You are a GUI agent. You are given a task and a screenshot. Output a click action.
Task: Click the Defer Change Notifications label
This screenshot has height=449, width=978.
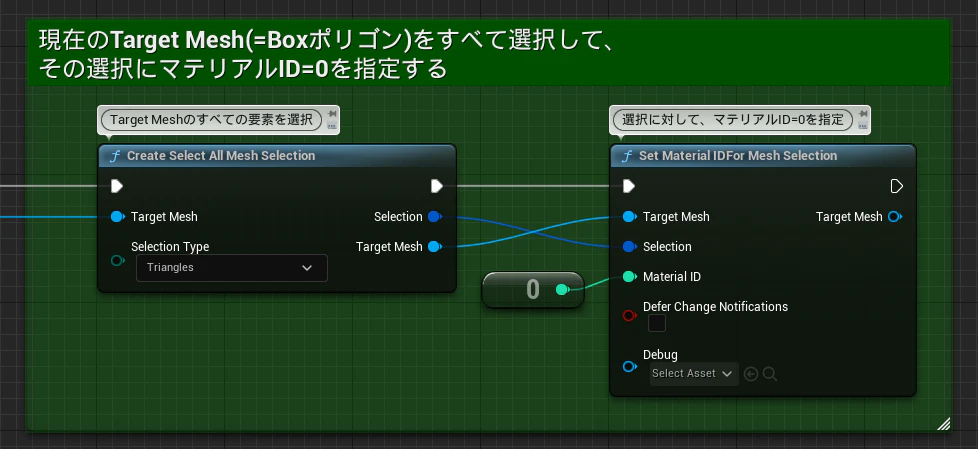click(x=715, y=306)
